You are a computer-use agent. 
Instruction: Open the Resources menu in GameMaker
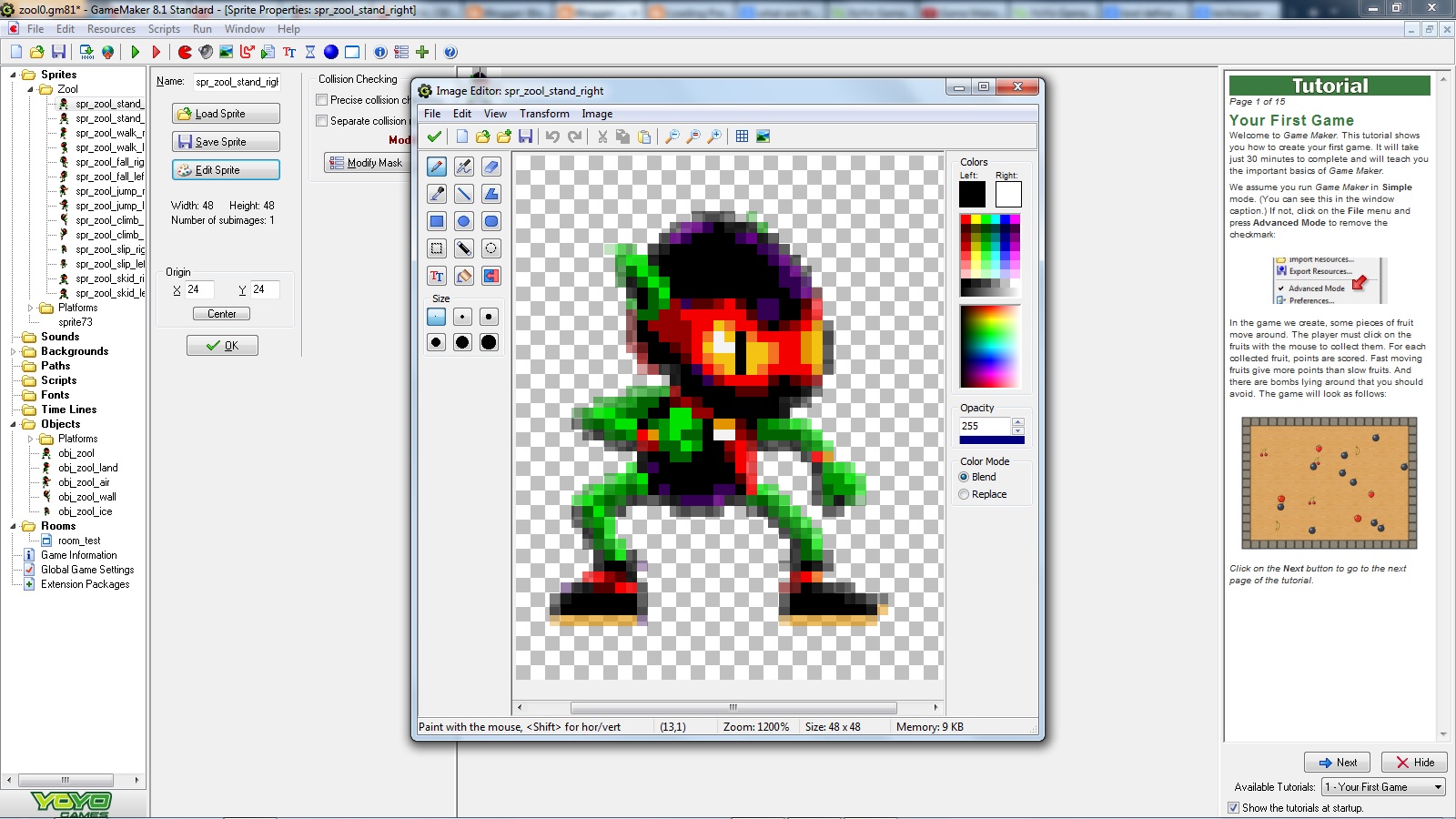pyautogui.click(x=111, y=29)
